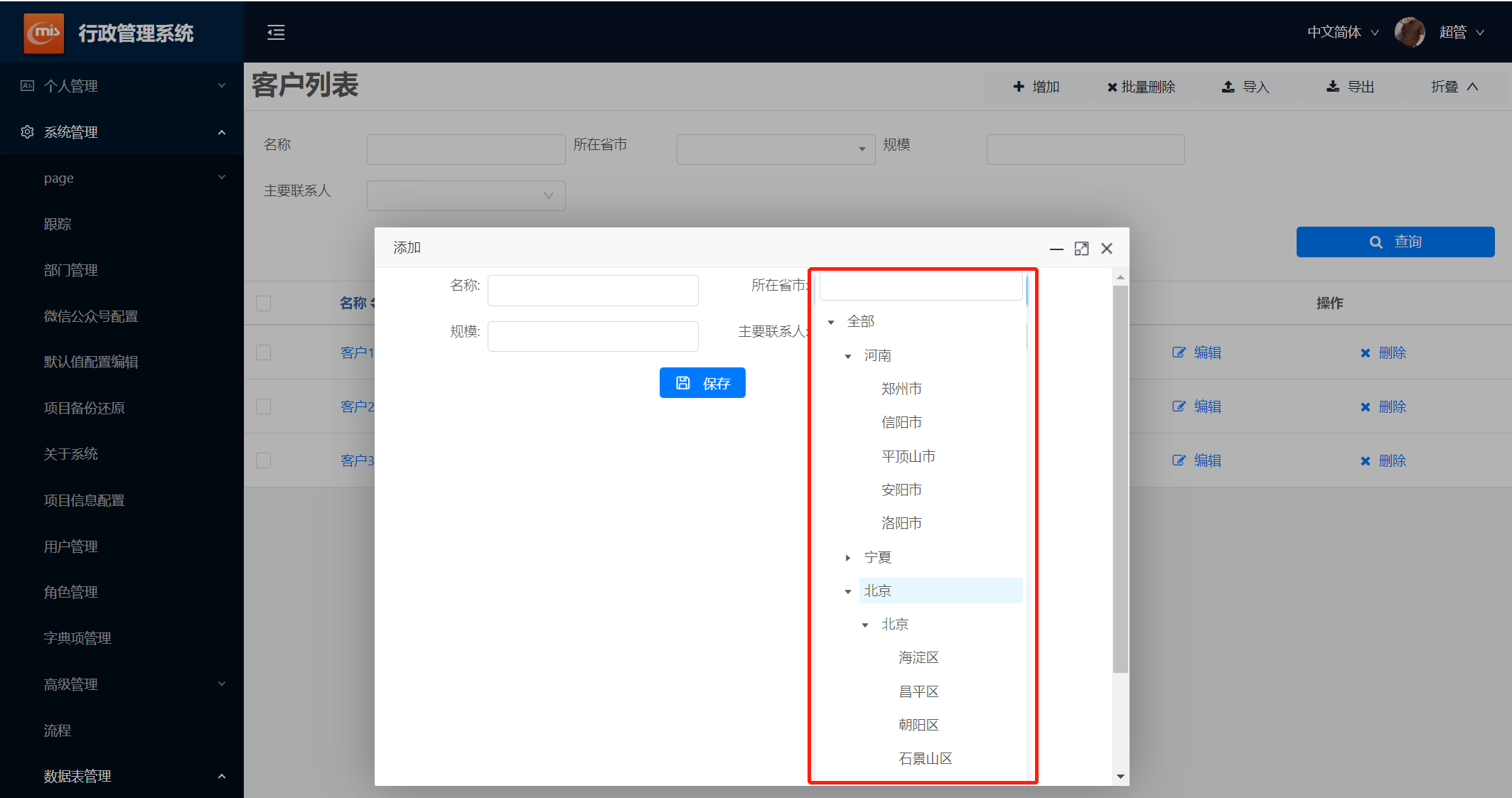This screenshot has height=798, width=1512.
Task: Open the 中文简体 language dropdown
Action: (1342, 33)
